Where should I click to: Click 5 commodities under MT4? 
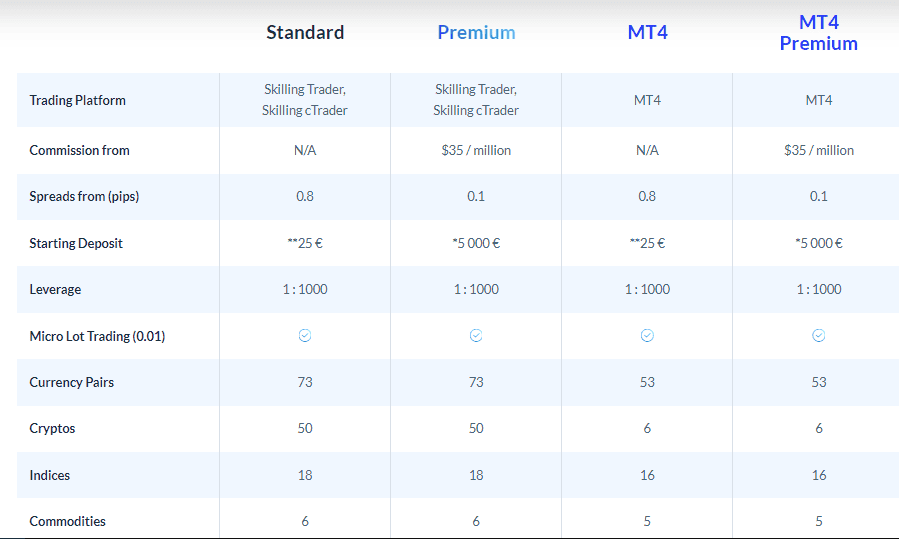pyautogui.click(x=647, y=521)
